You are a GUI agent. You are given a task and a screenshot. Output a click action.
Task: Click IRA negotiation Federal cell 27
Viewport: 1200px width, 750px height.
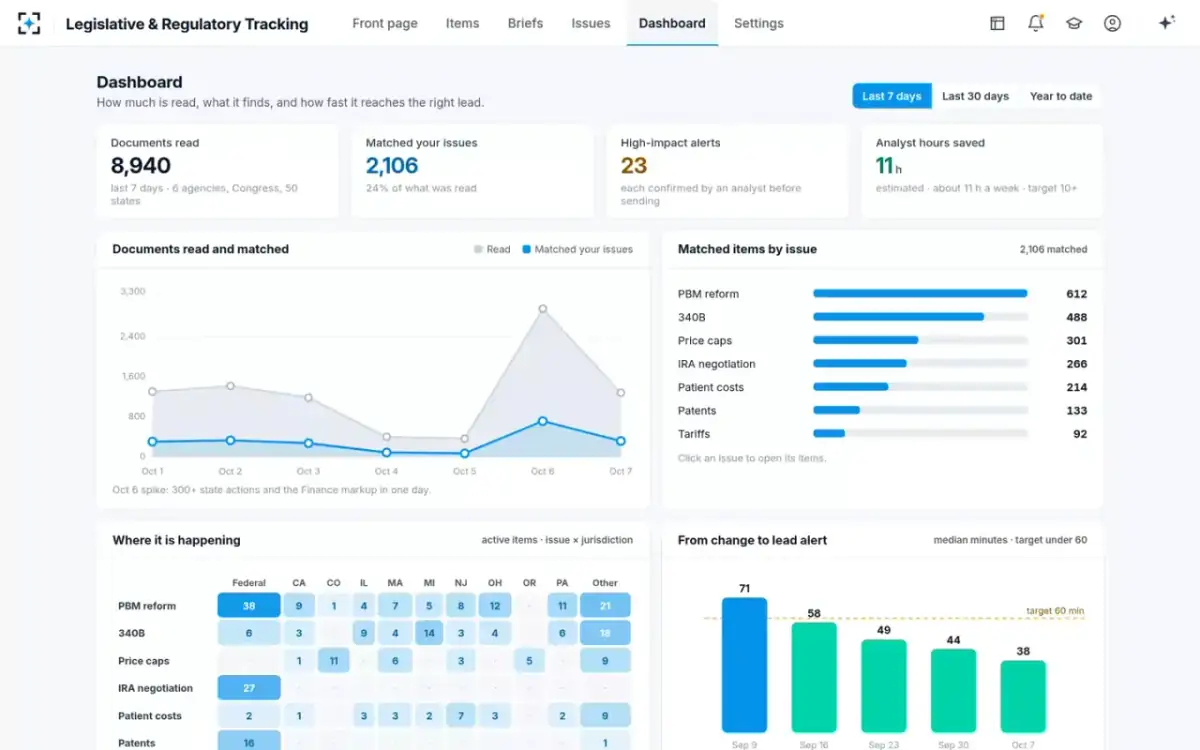point(249,688)
